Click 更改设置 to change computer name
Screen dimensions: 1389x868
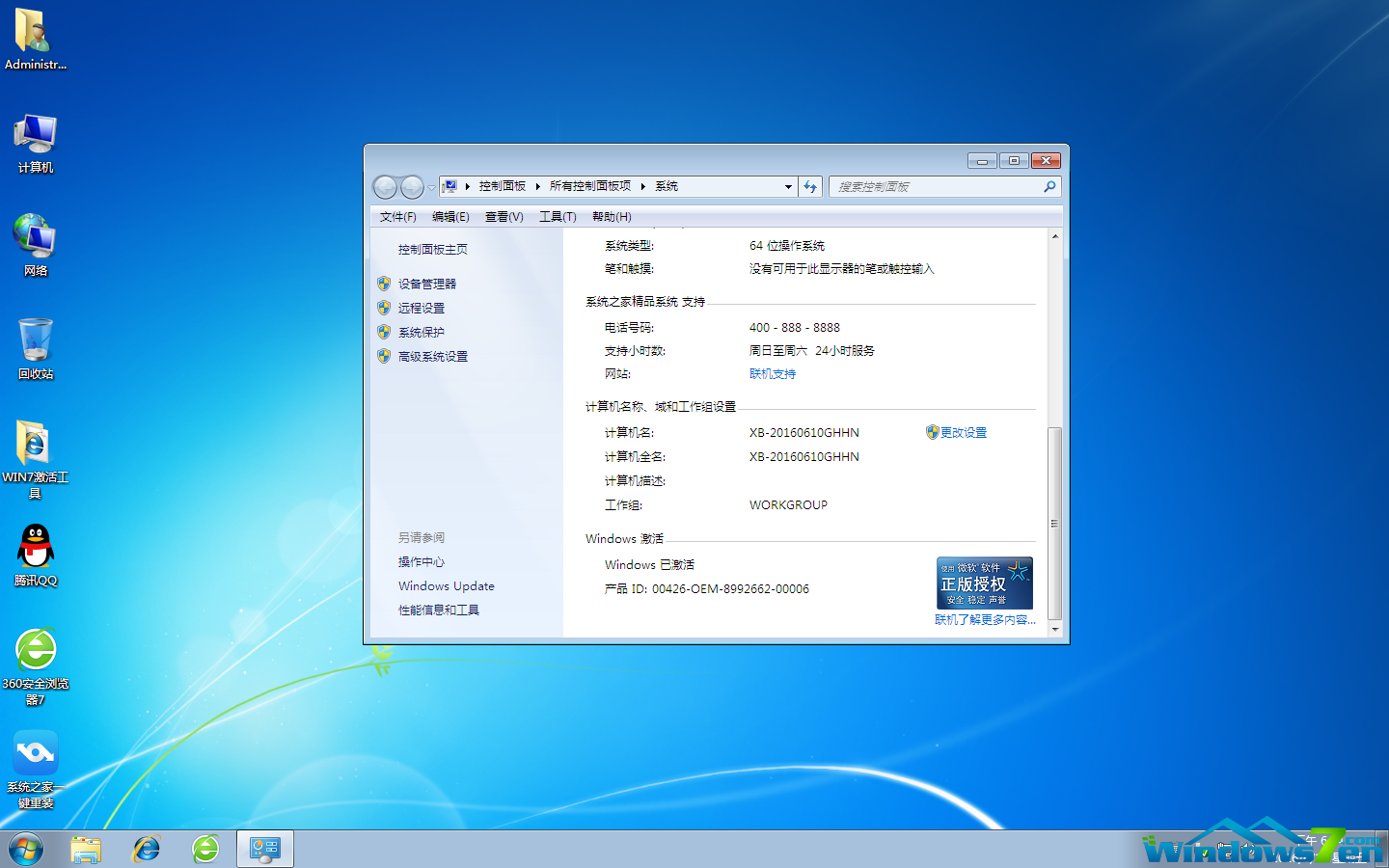(x=964, y=432)
